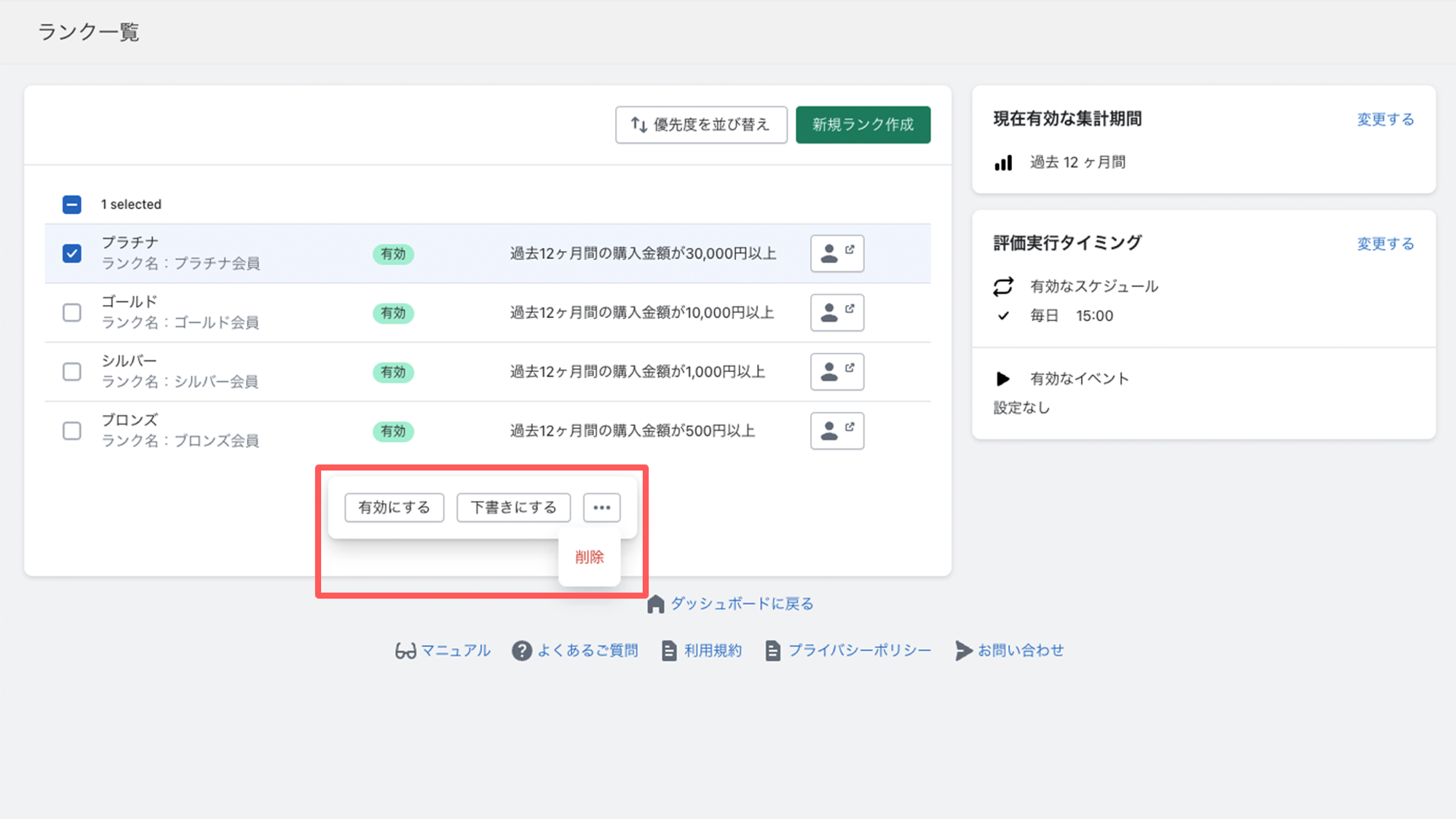Viewport: 1456px width, 819px height.
Task: Click the three-dots more actions button
Action: 601,507
